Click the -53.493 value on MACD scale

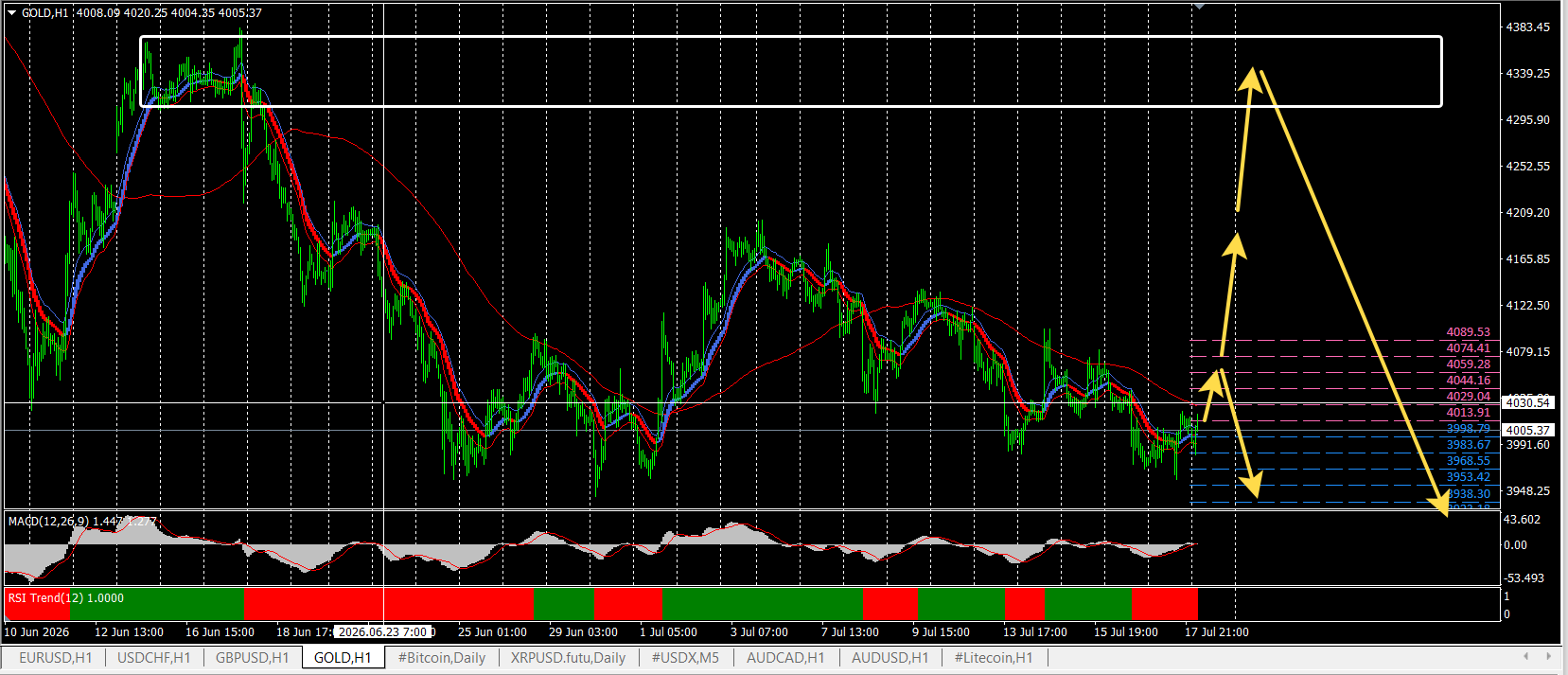click(1524, 578)
